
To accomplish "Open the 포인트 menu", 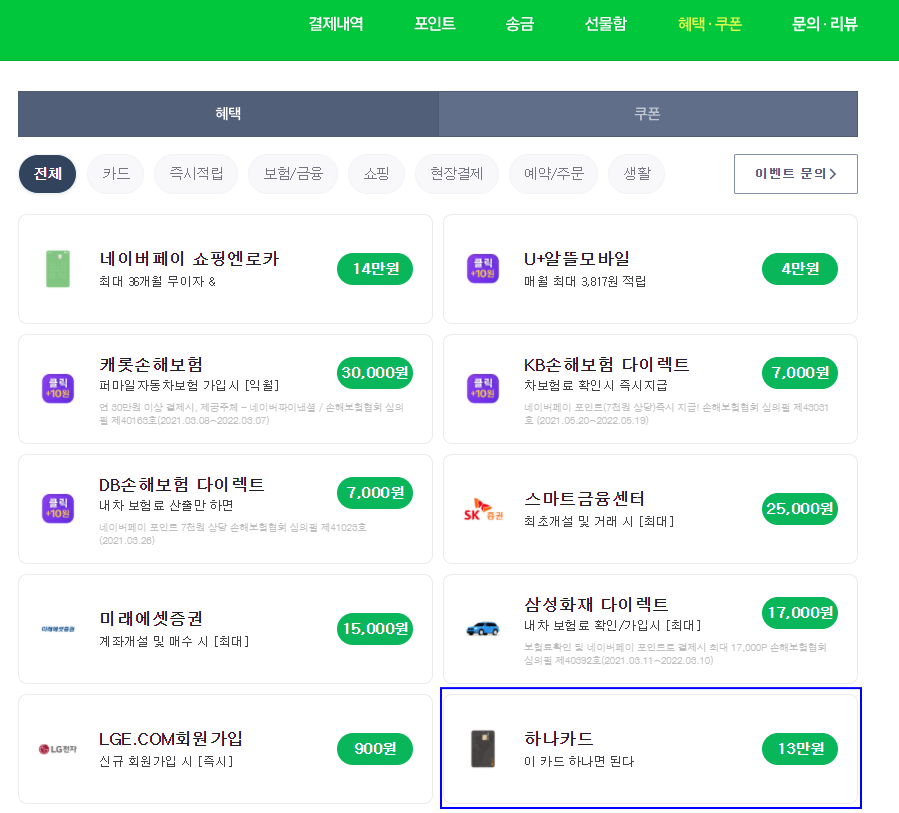I will coord(435,24).
